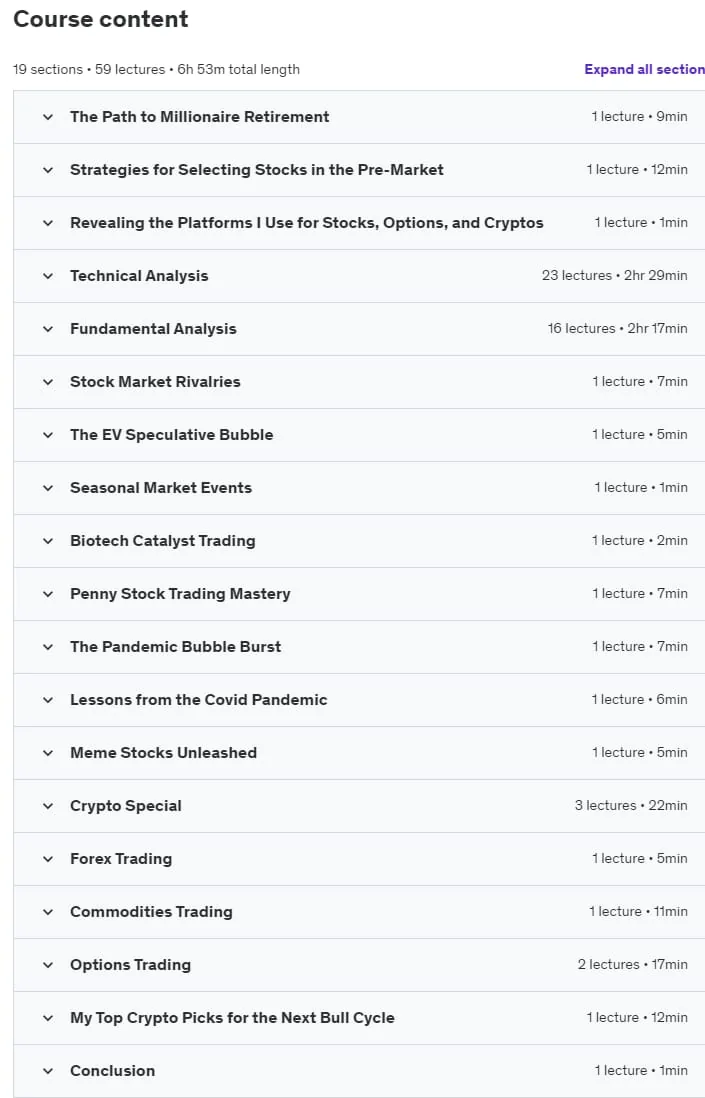Expand Penny Stock Trading Mastery chevron
Image resolution: width=705 pixels, height=1098 pixels.
(48, 595)
